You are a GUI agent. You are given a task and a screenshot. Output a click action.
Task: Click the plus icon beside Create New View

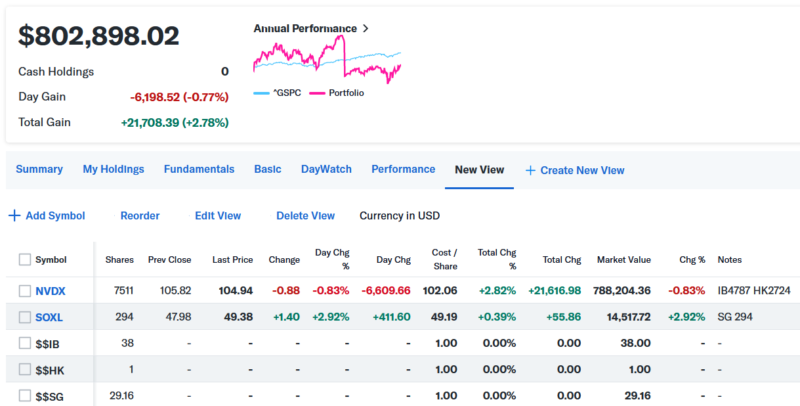pos(530,170)
